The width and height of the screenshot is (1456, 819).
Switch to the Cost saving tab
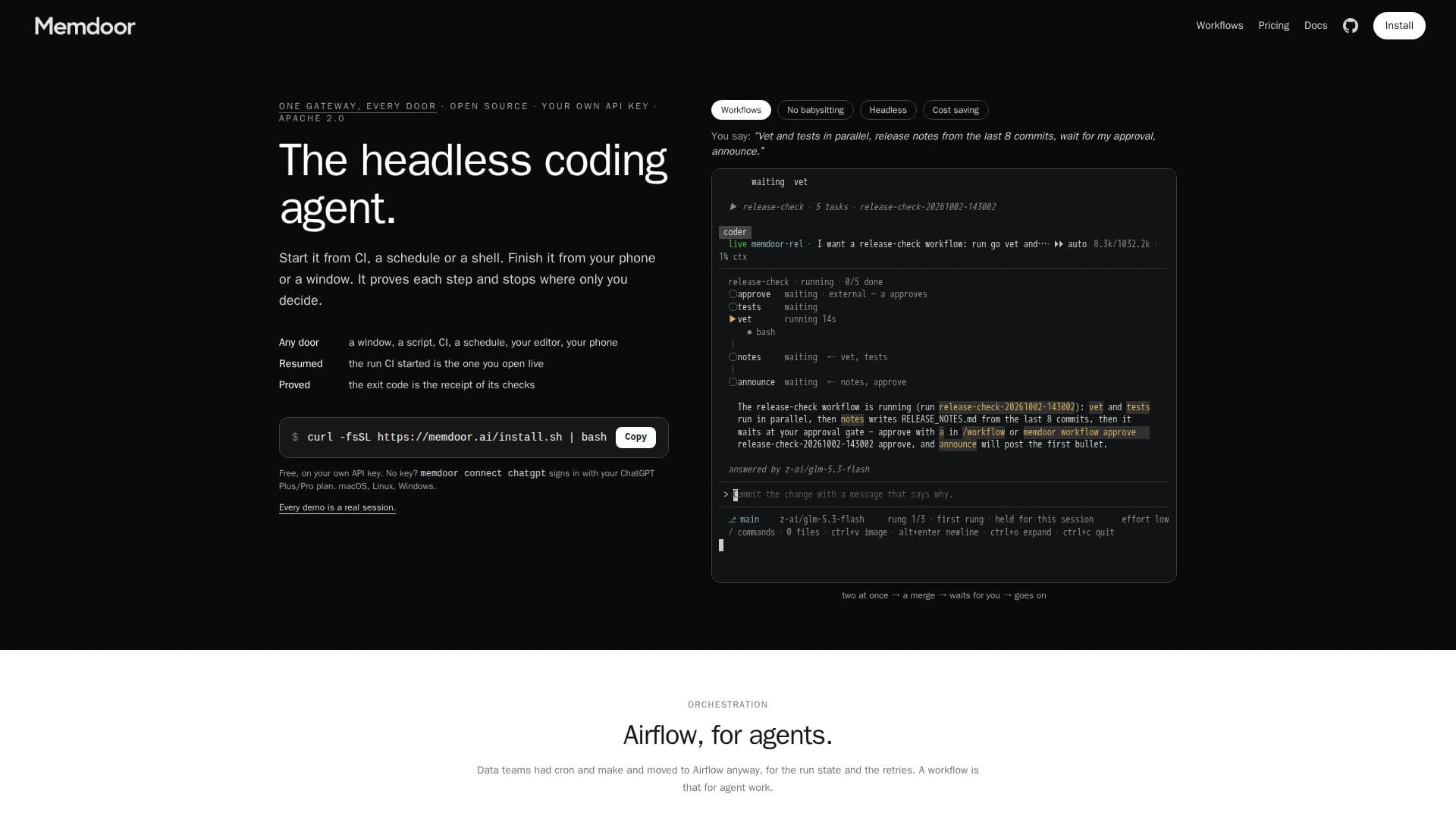point(955,110)
